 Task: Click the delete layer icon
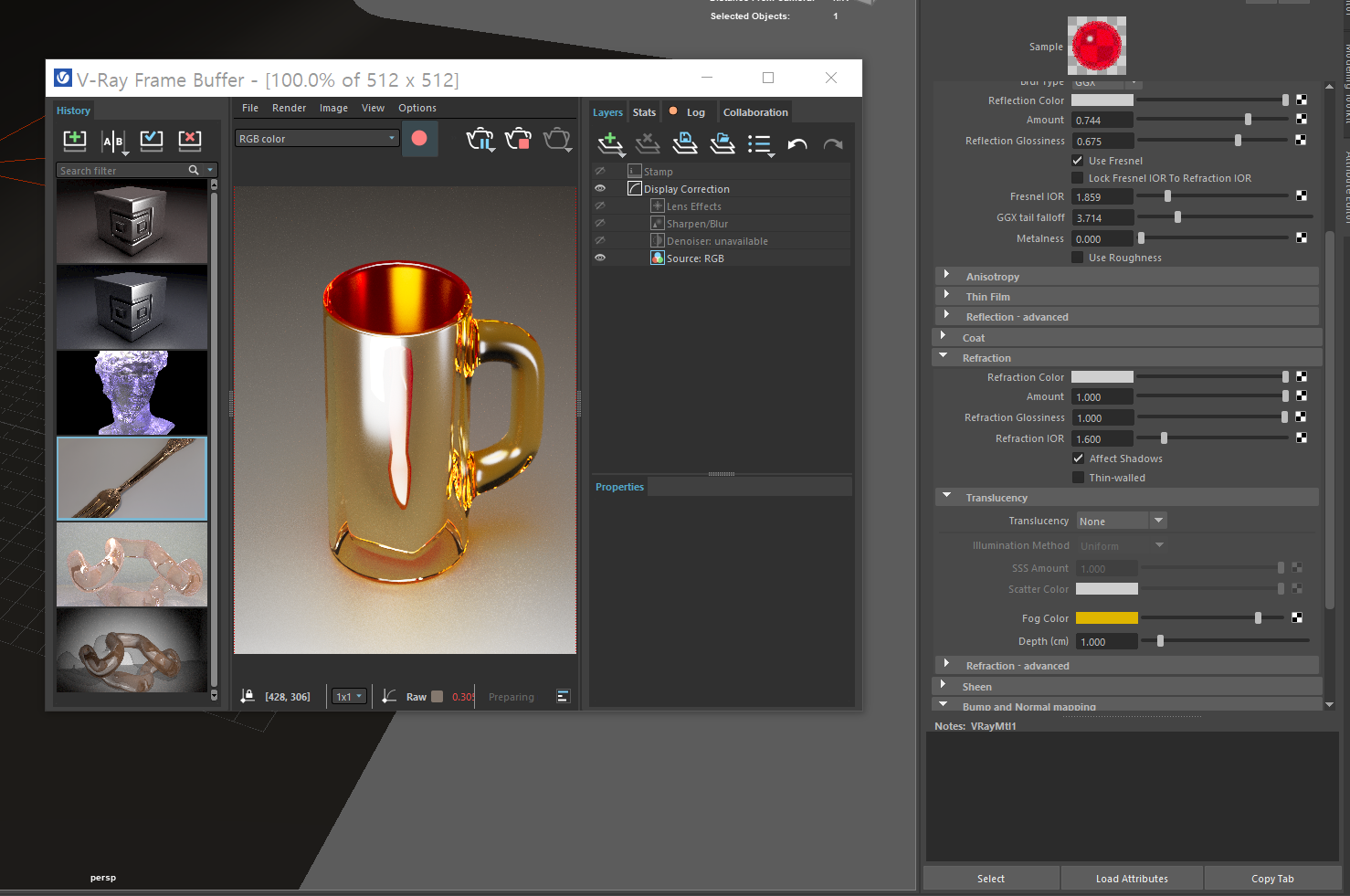(x=648, y=143)
